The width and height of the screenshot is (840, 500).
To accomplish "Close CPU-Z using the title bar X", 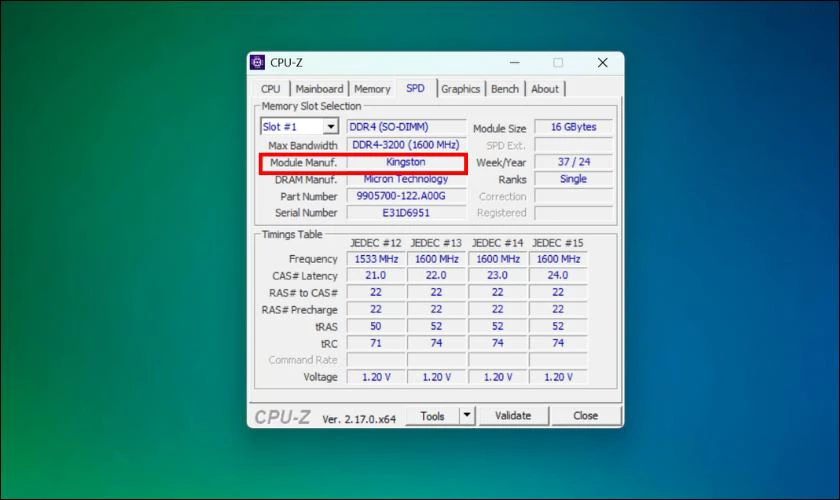I will [x=602, y=63].
